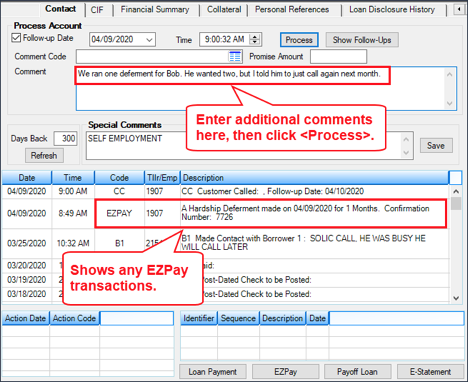This screenshot has width=468, height=382.
Task: Click the Action Code column header
Action: pos(74,318)
